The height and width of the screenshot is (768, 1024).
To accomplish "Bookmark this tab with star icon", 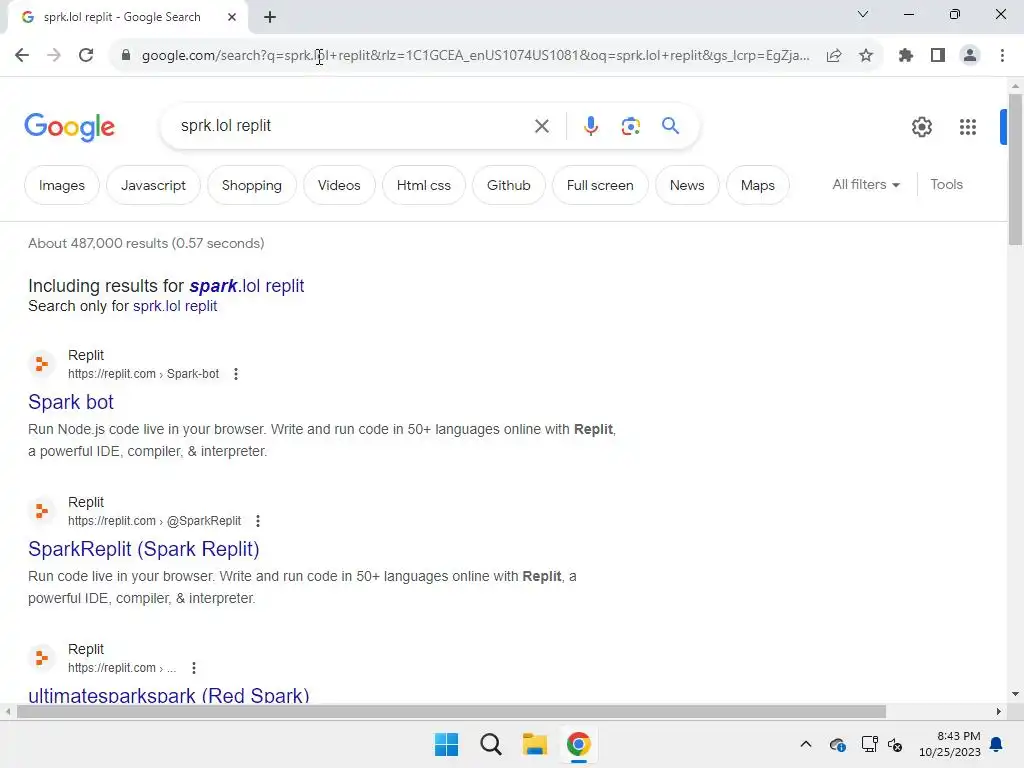I will tap(866, 56).
